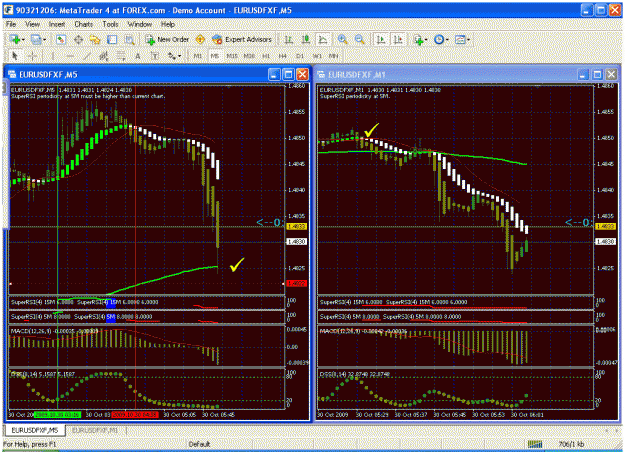Switch timeframe to MN

334,56
